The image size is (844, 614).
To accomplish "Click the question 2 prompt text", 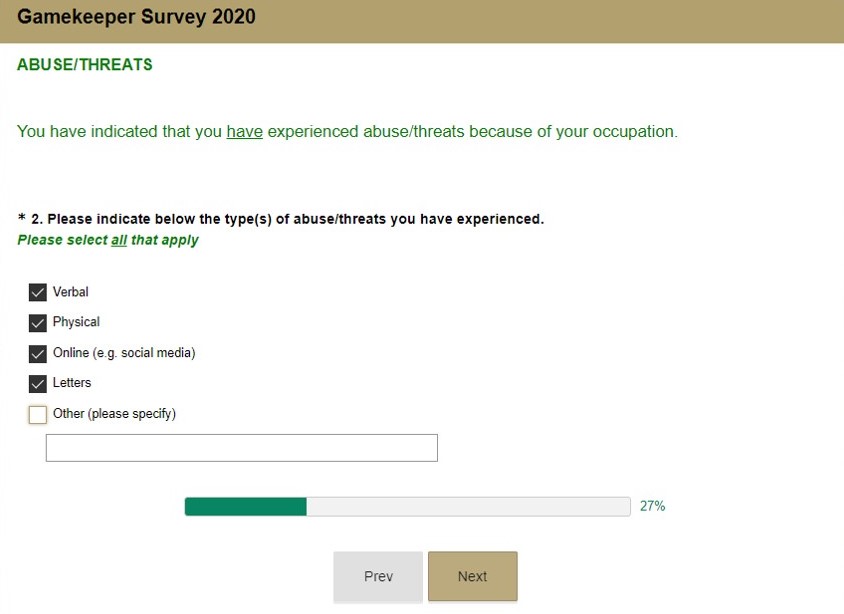I will point(290,219).
